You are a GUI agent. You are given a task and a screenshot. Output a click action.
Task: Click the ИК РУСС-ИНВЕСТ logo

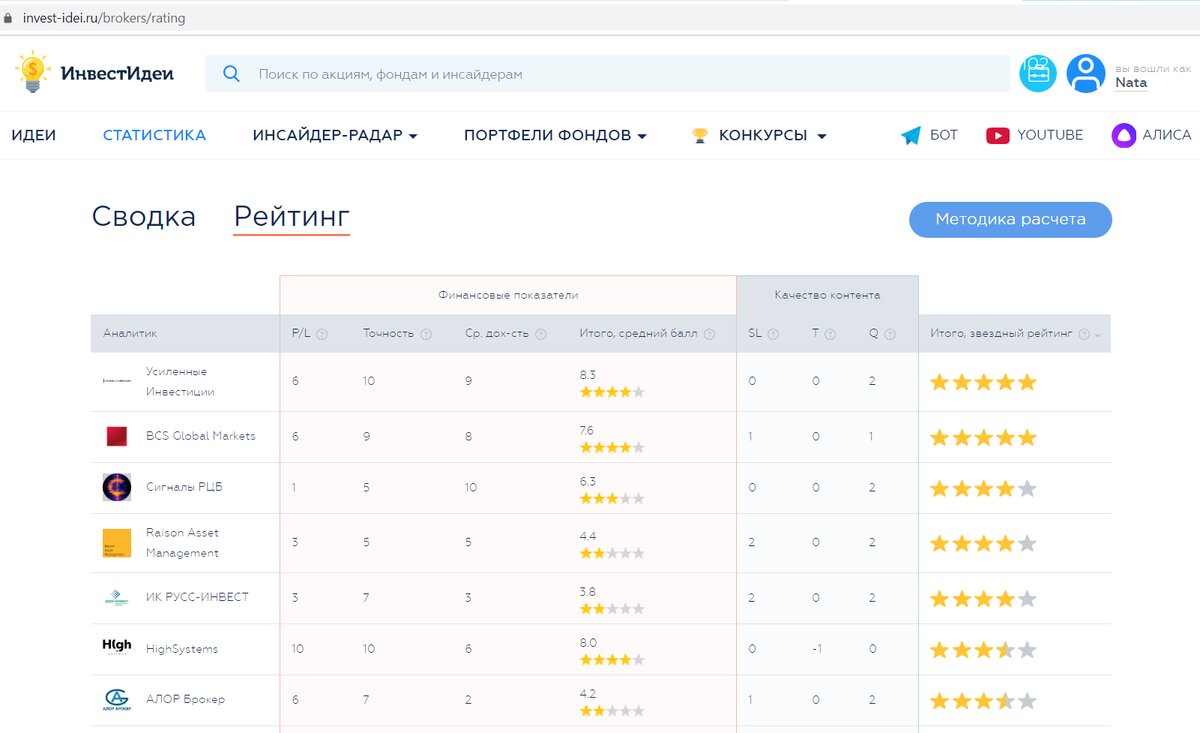coord(117,598)
